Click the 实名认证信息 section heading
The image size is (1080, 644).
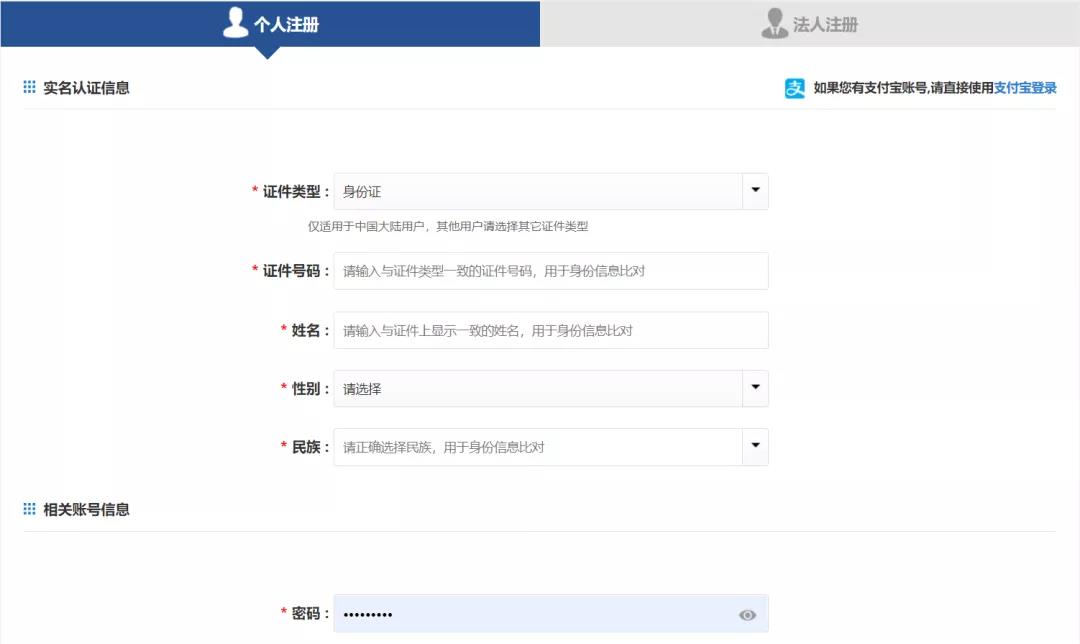pos(86,88)
